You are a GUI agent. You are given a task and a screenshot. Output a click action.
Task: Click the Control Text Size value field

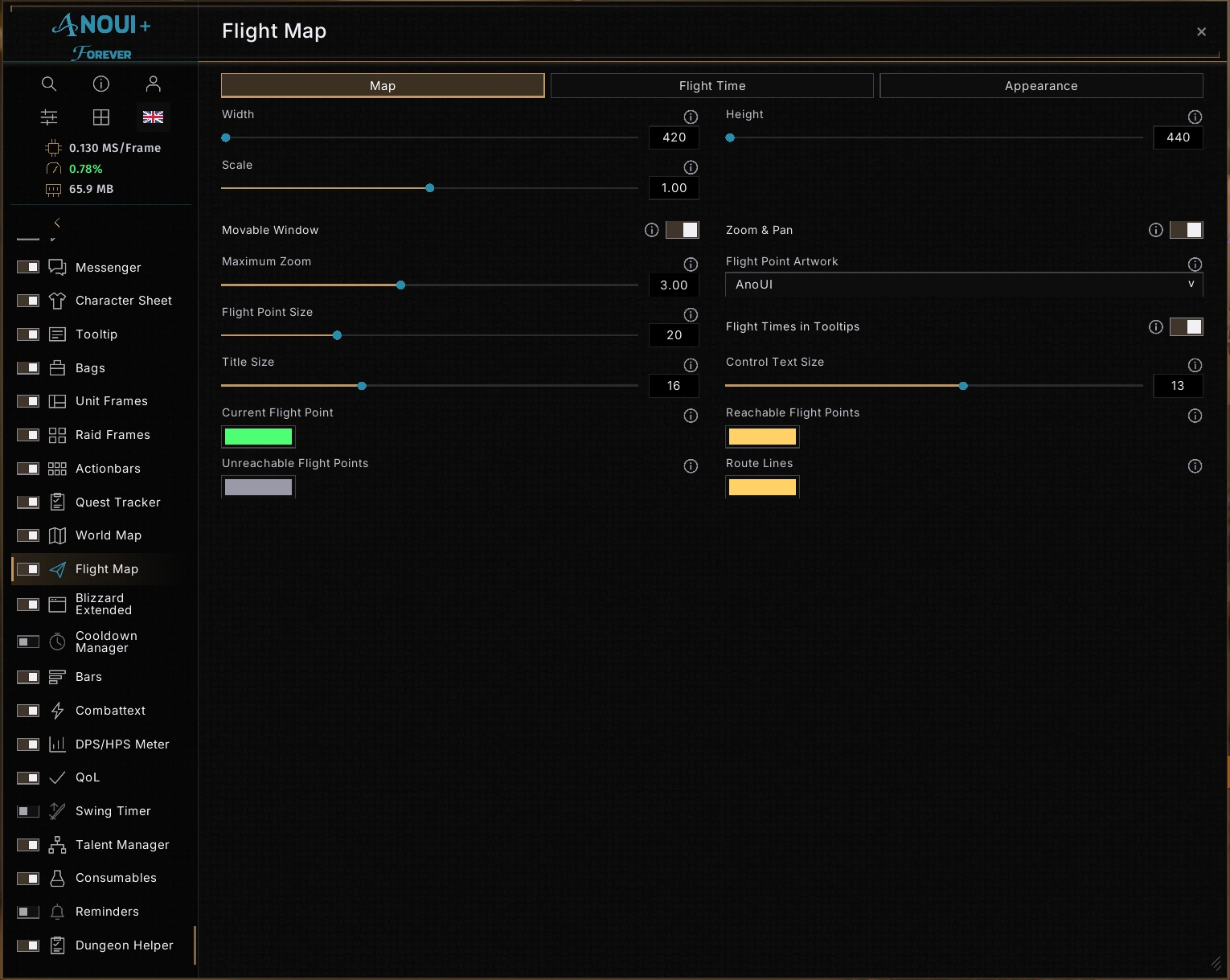pos(1178,386)
